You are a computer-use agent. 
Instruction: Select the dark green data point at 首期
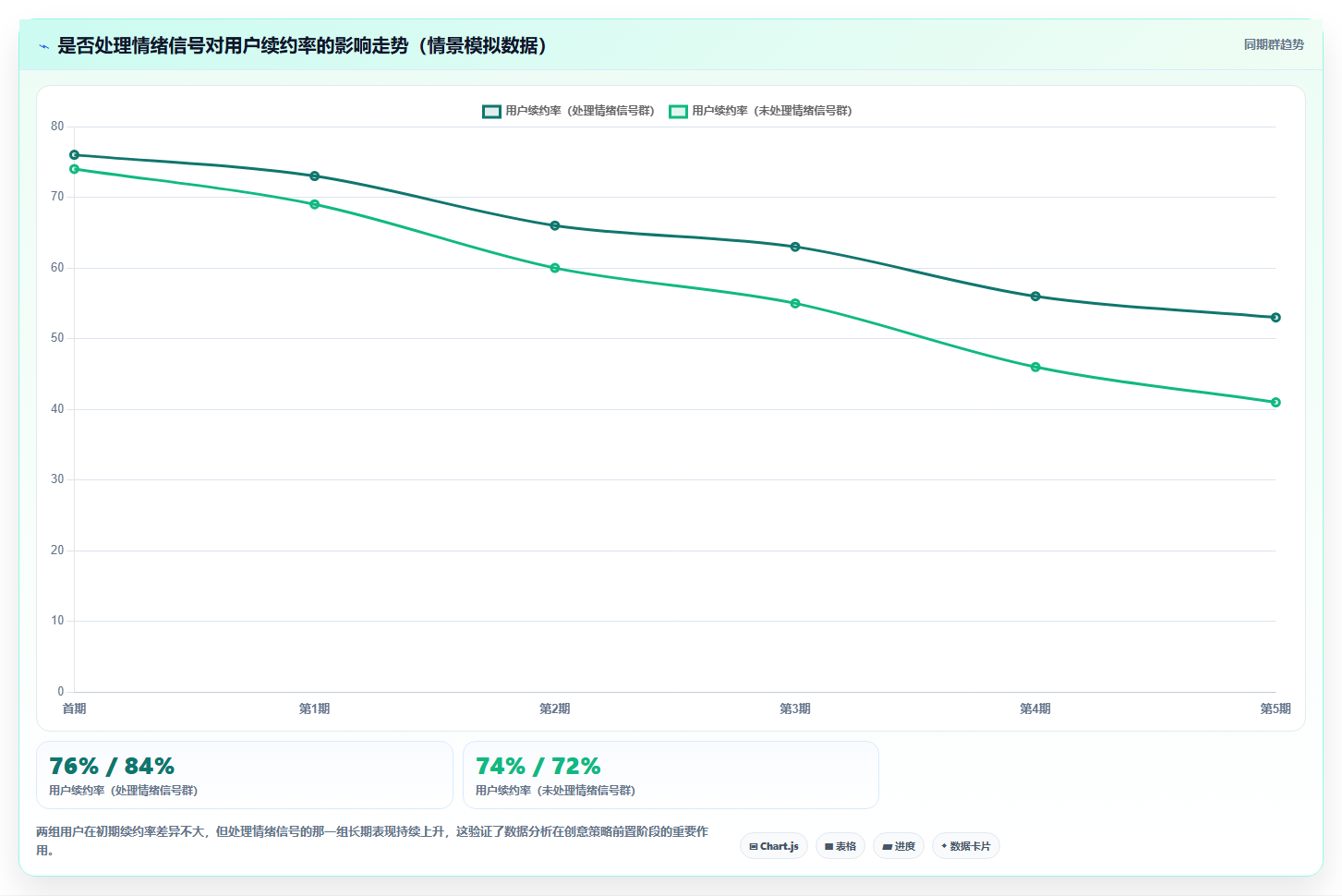click(75, 155)
